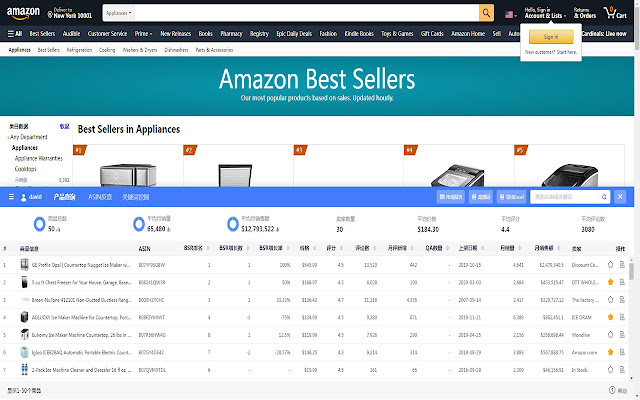Expand the Account & Lists dropdown
This screenshot has width=640, height=400.
coord(545,13)
